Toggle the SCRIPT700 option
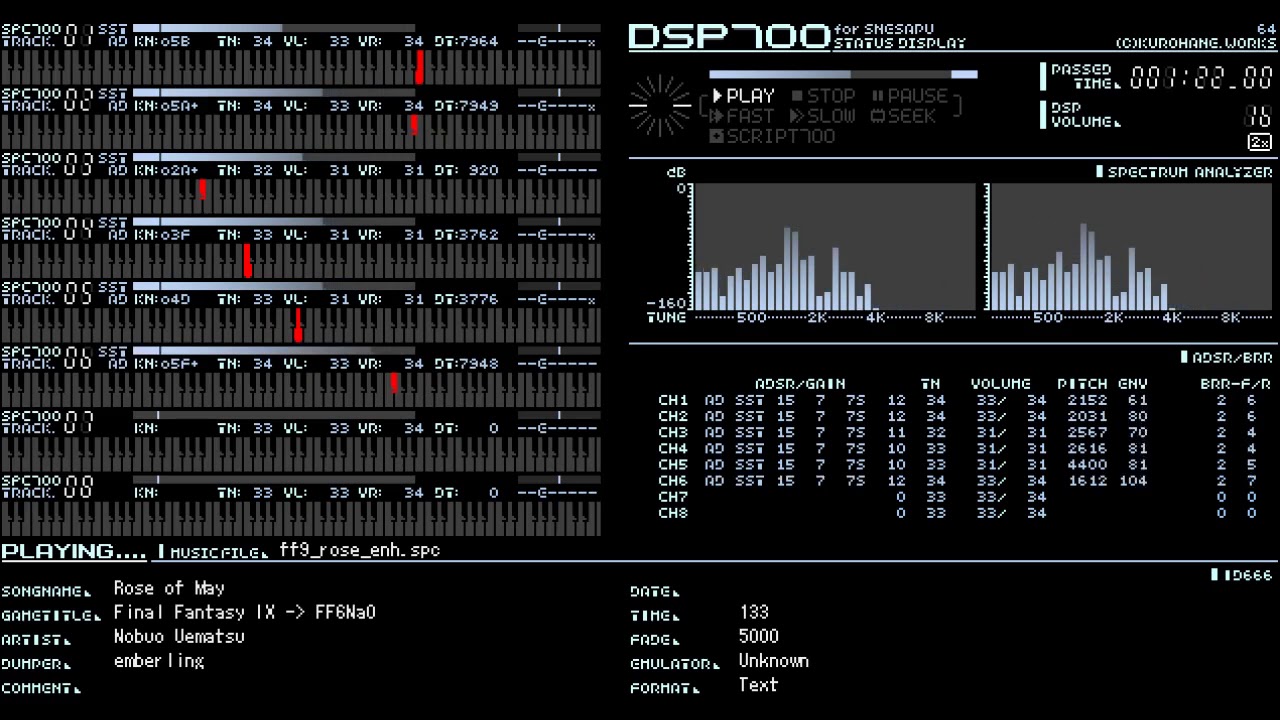The image size is (1280, 720). (x=772, y=137)
